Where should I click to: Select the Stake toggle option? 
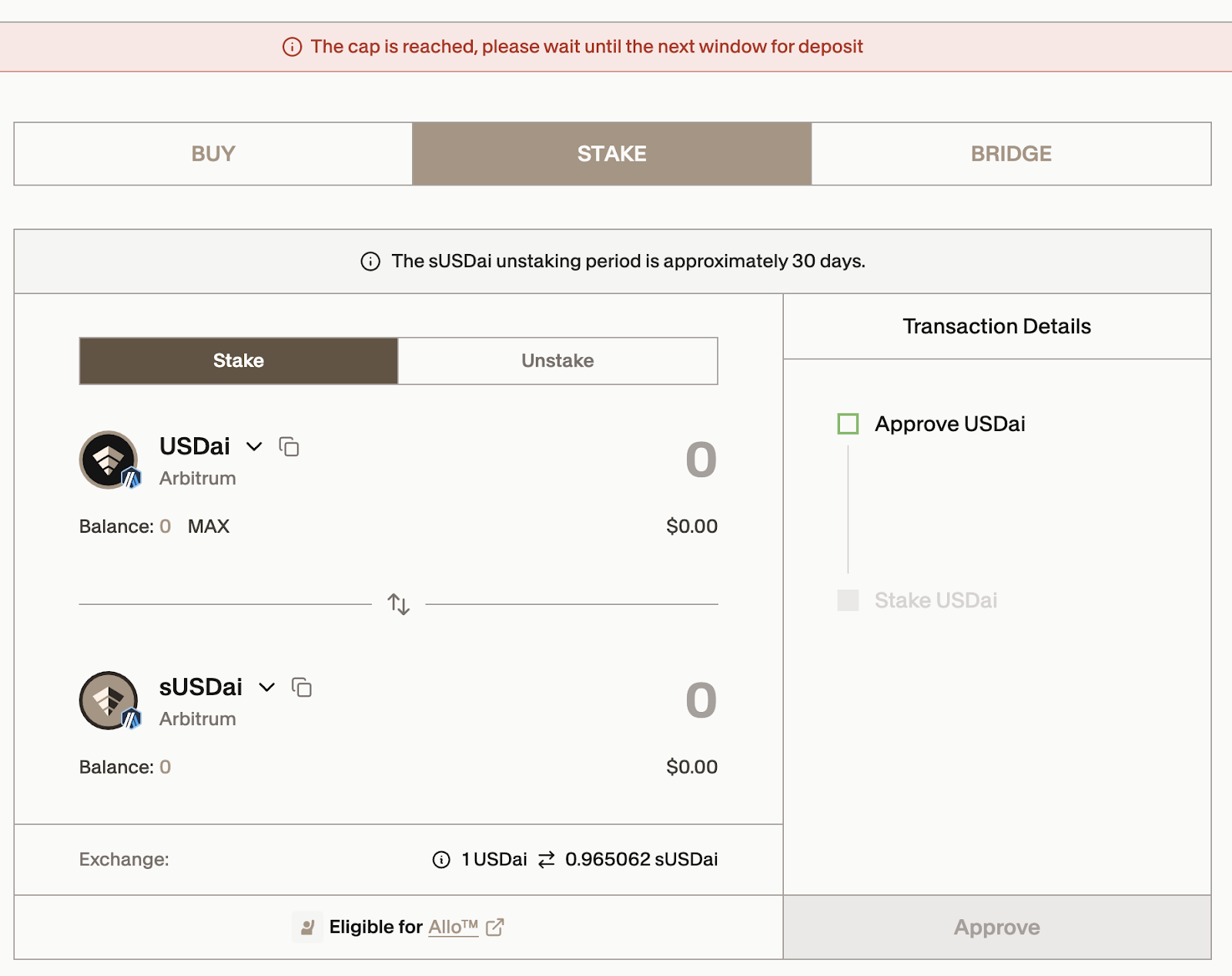click(x=239, y=361)
